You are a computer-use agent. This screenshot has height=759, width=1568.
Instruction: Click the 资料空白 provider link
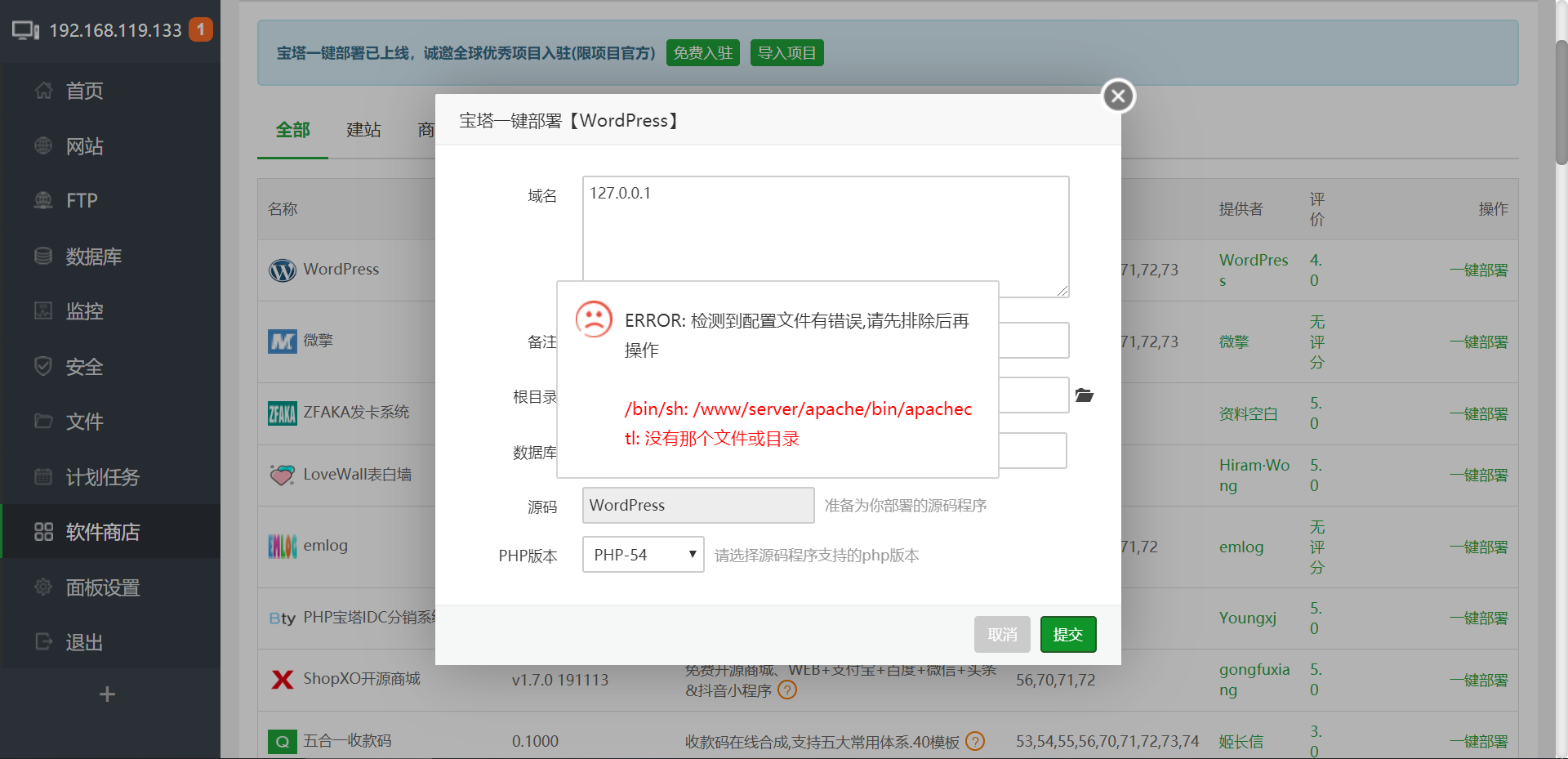(1249, 414)
